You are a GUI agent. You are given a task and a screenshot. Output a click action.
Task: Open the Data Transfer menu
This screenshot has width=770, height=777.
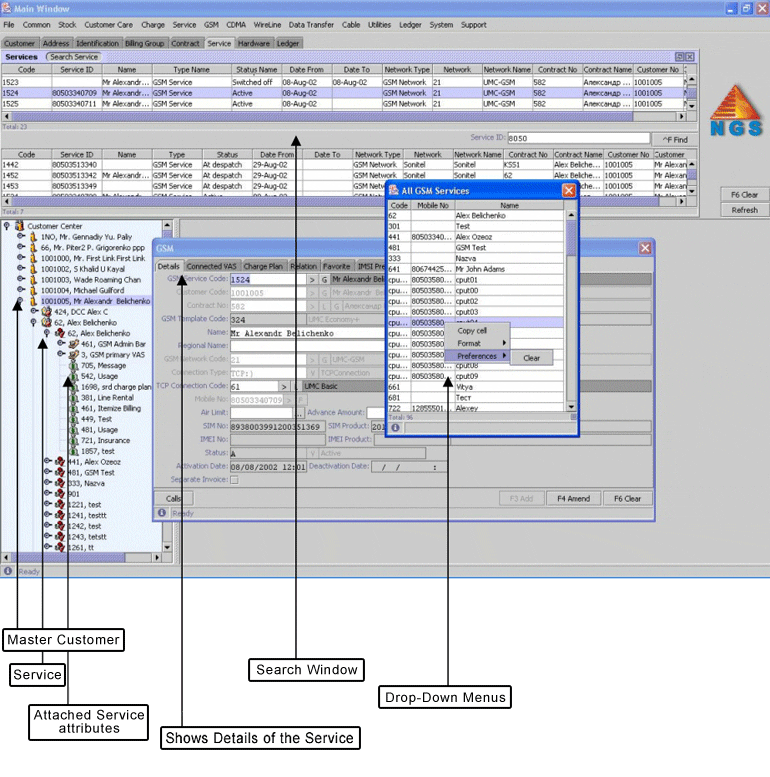coord(311,25)
